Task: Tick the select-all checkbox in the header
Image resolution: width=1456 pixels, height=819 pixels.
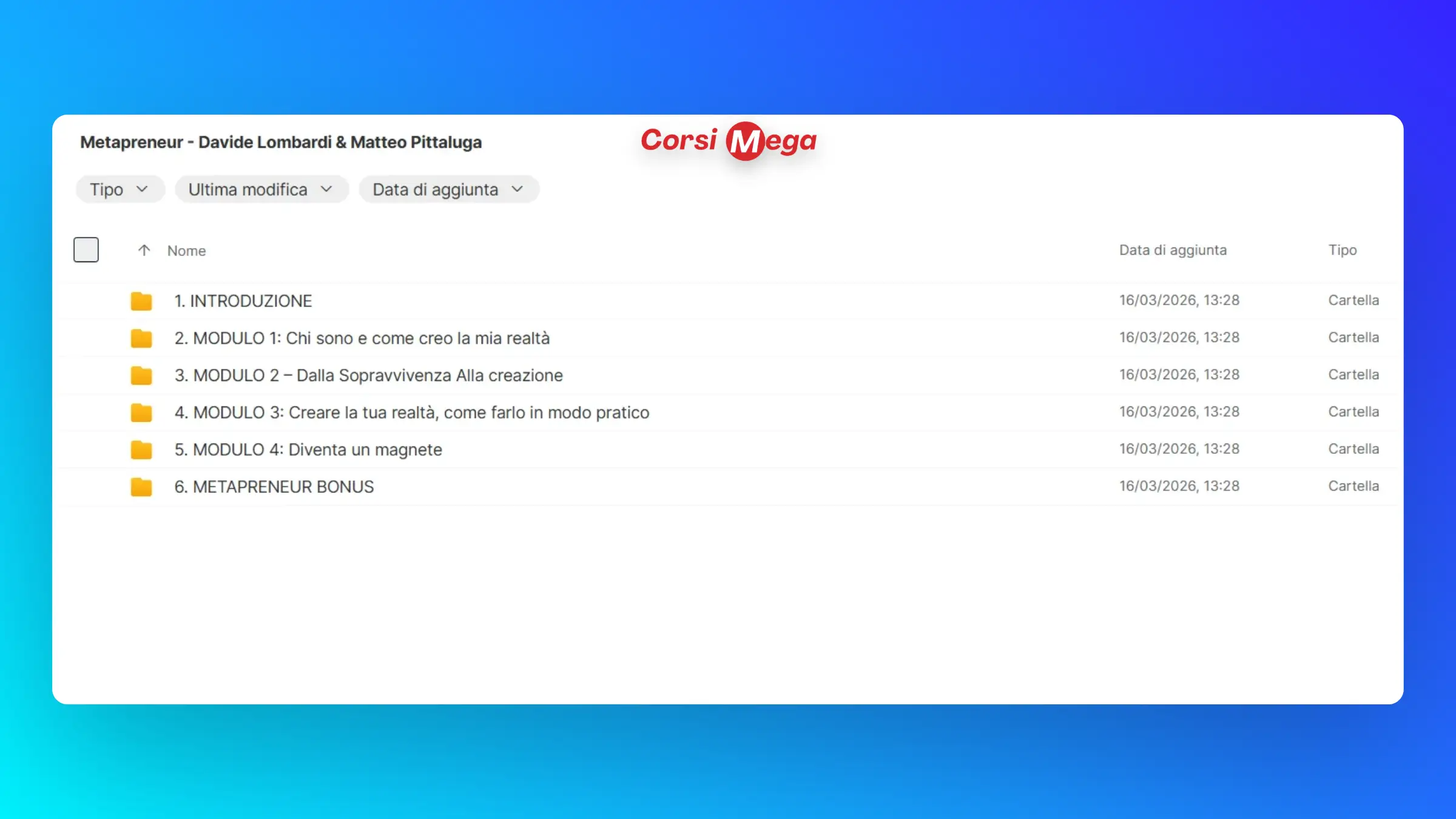Action: (x=86, y=250)
